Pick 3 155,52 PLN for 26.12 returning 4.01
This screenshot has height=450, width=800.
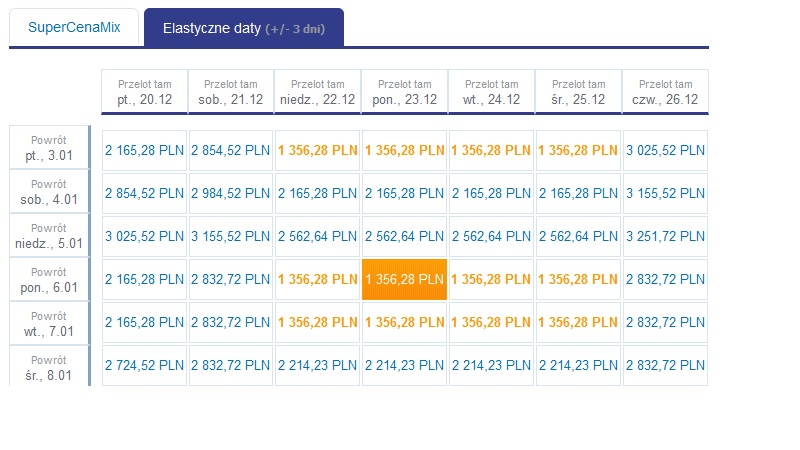(x=665, y=193)
